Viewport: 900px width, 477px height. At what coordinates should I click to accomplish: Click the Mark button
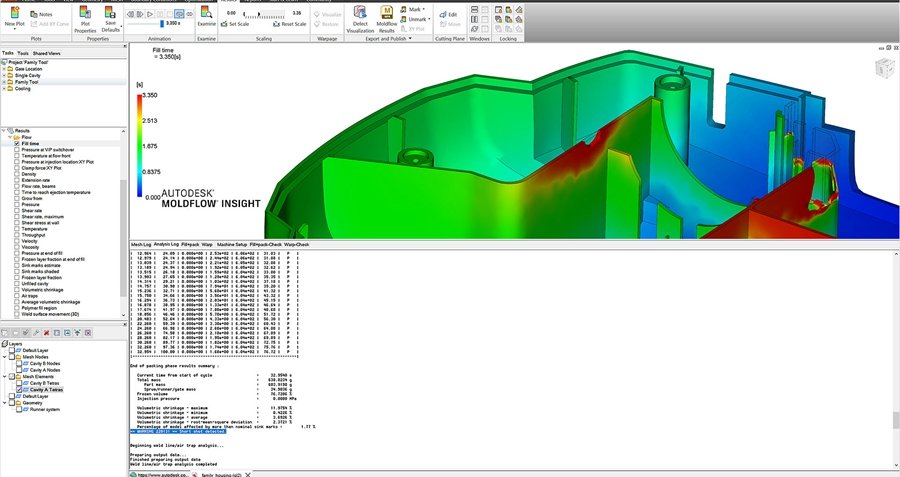coord(412,10)
